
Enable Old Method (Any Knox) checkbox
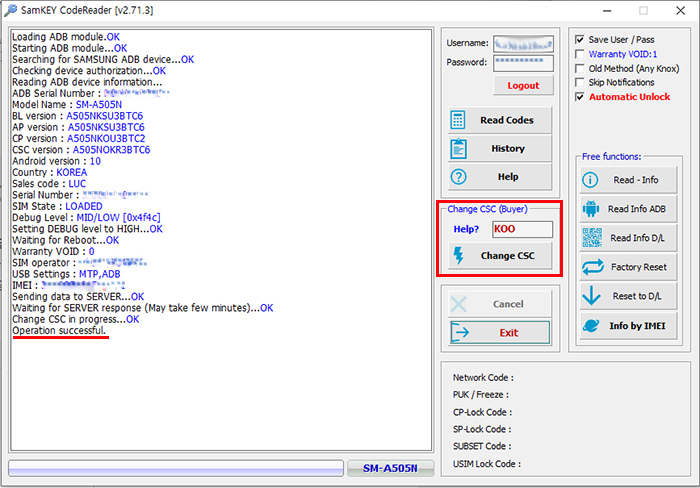point(579,68)
